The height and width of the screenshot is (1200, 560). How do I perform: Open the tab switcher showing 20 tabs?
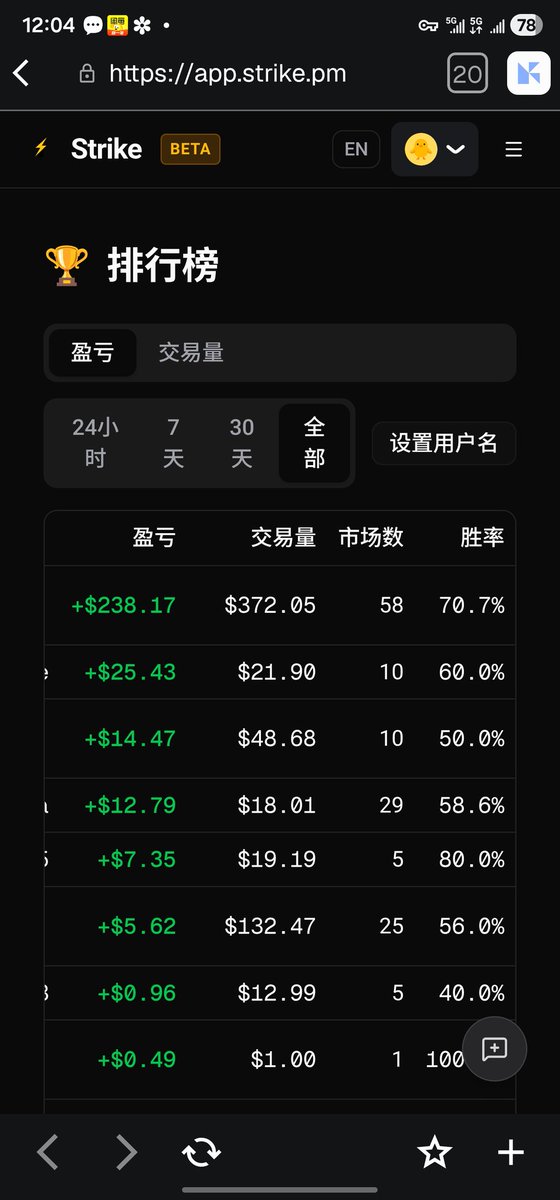click(467, 73)
